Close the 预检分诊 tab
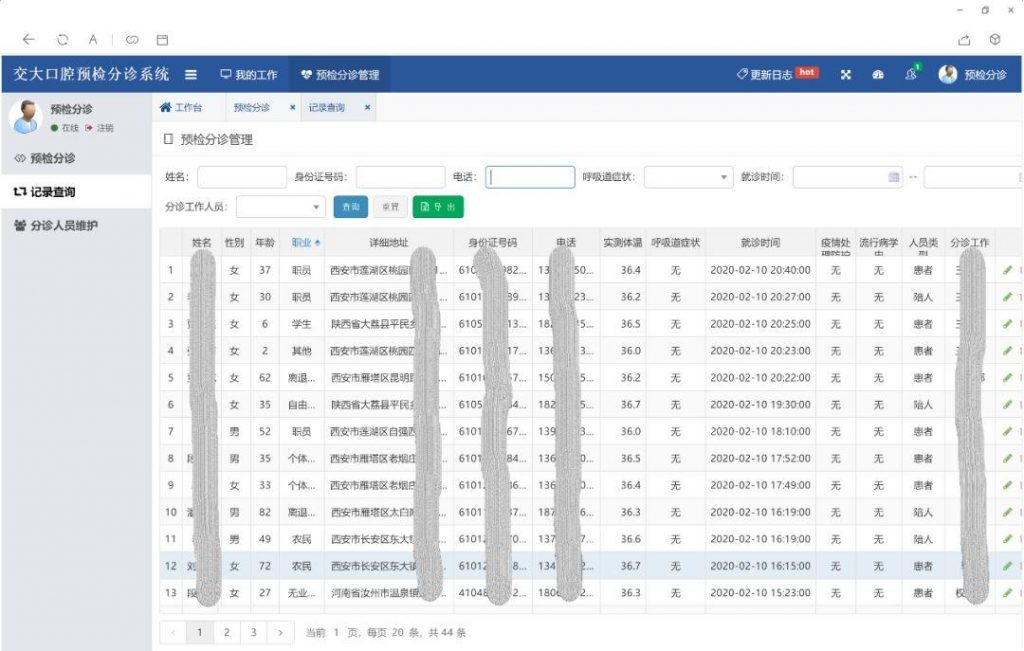The height and width of the screenshot is (651, 1024). (x=292, y=107)
